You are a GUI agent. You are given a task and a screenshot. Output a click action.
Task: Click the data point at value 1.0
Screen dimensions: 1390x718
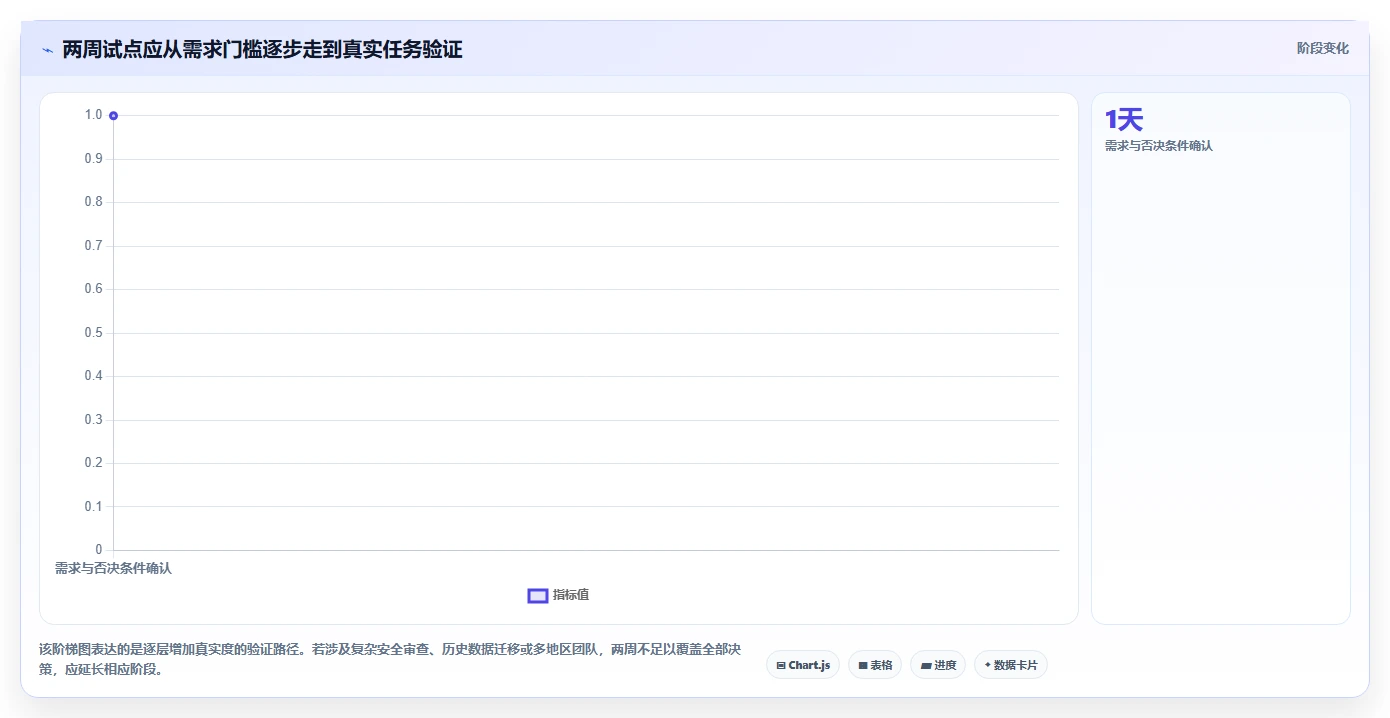coord(113,116)
